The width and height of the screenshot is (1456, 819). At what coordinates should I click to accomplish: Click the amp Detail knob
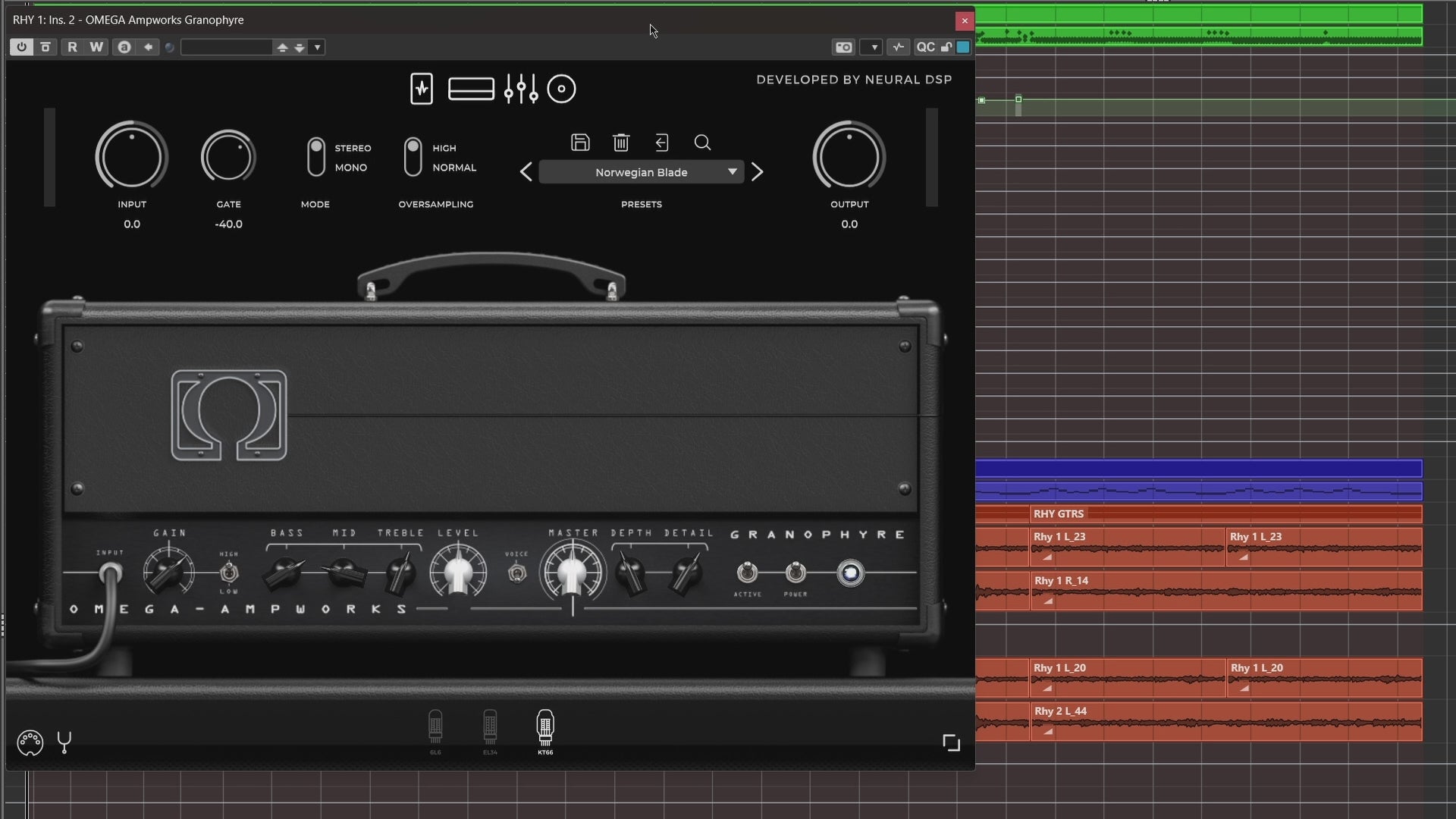(x=687, y=573)
